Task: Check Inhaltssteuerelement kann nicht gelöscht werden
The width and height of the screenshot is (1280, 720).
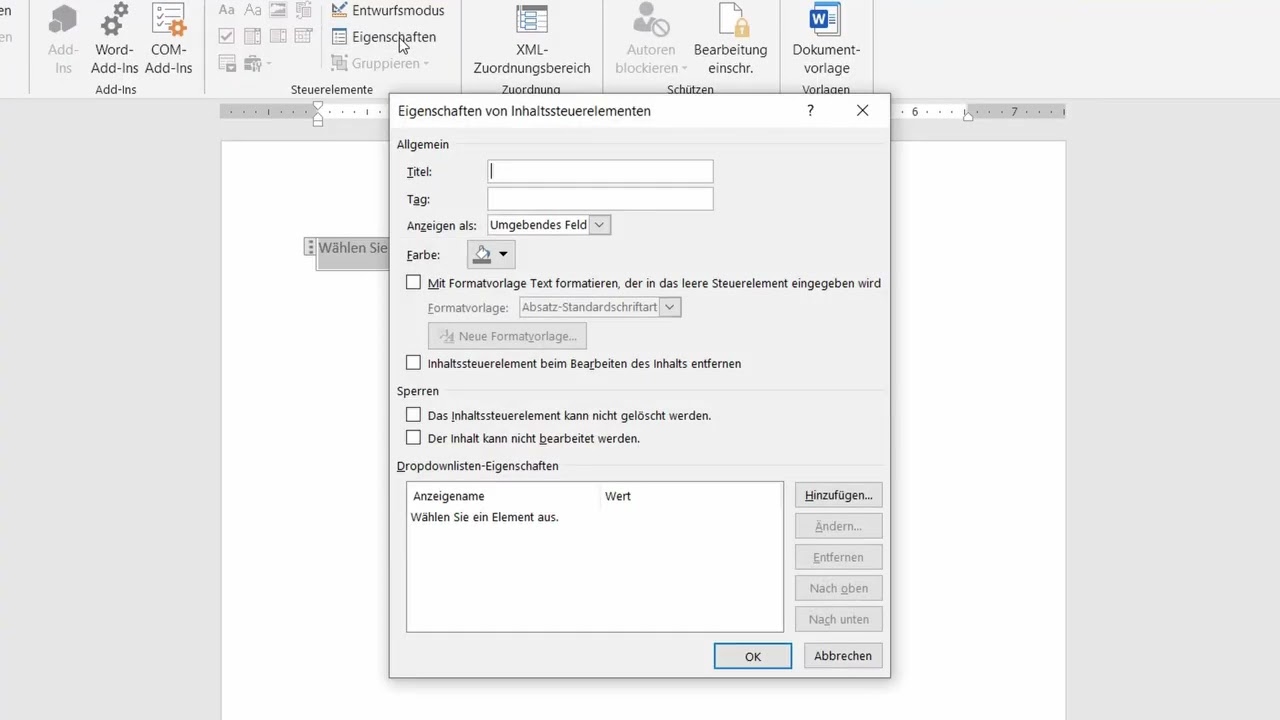Action: tap(413, 415)
